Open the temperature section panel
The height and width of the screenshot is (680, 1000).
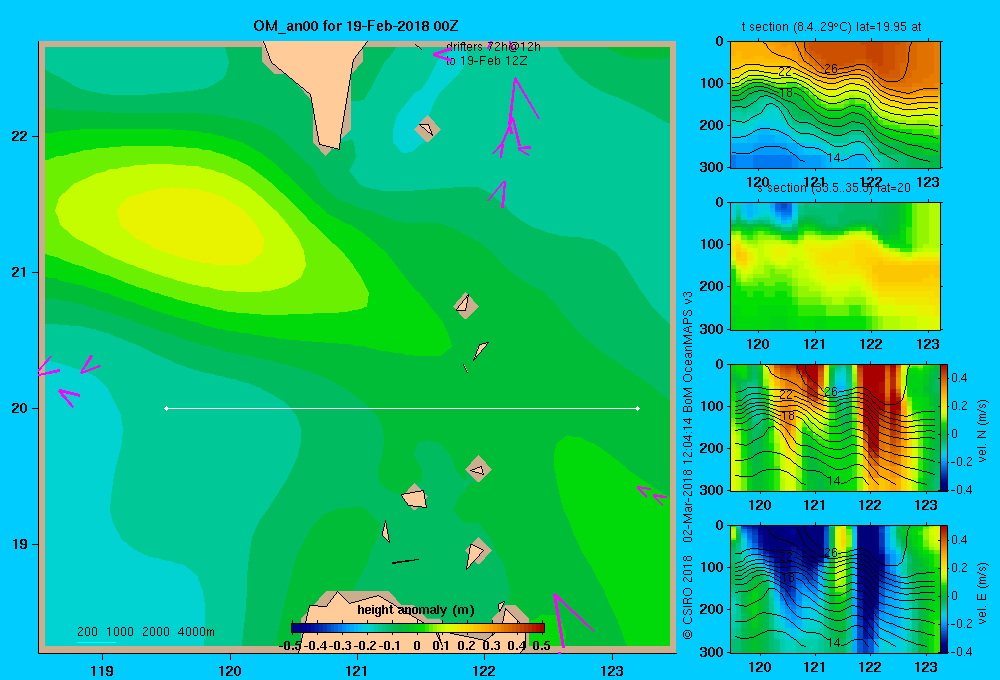pos(835,105)
